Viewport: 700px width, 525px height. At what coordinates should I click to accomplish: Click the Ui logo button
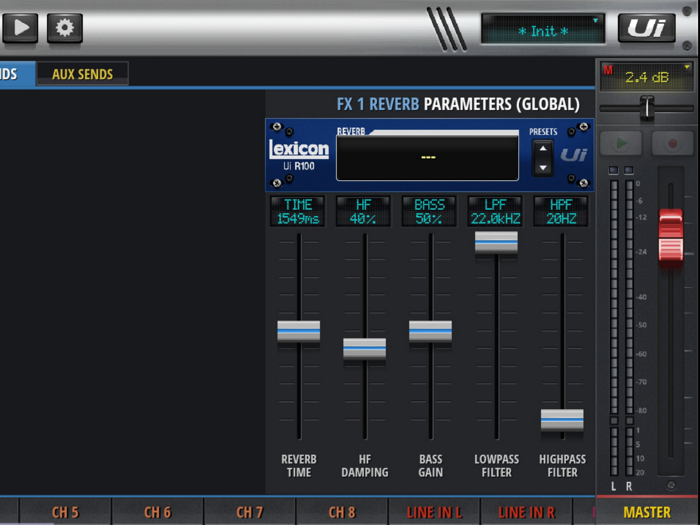click(646, 28)
